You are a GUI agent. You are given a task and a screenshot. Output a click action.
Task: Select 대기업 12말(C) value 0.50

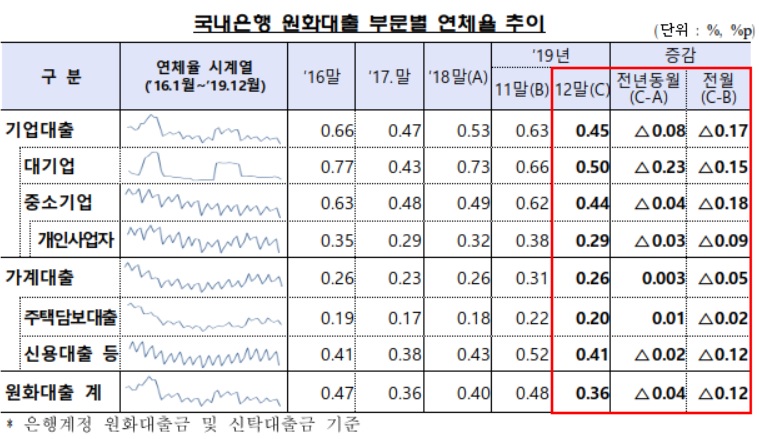pos(592,167)
